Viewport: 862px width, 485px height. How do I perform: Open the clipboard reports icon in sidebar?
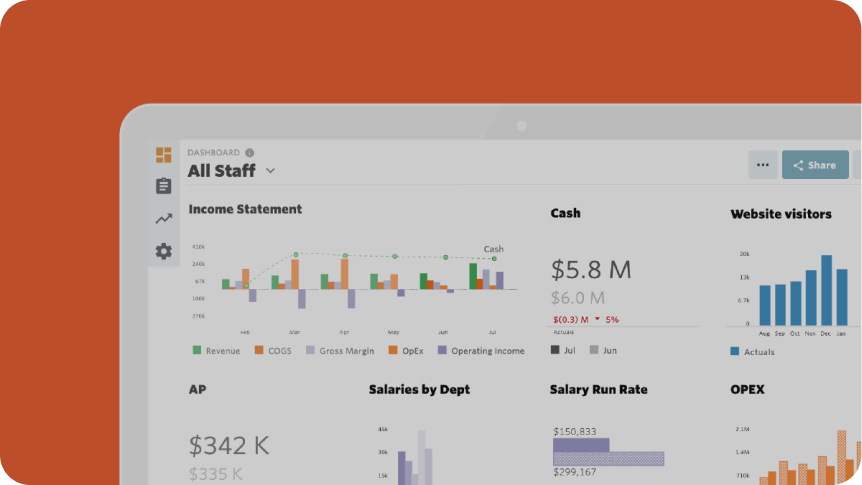click(164, 186)
